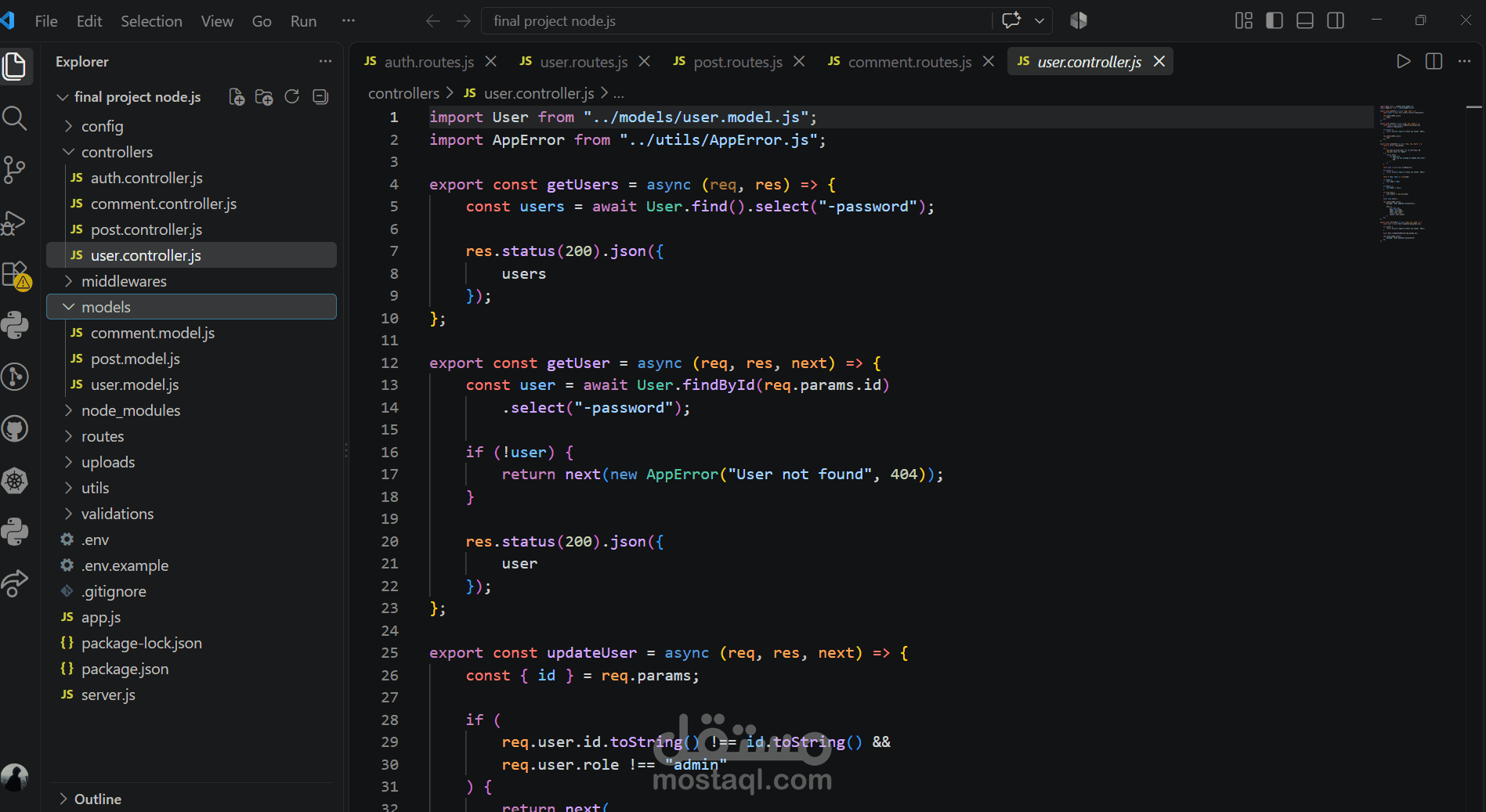The height and width of the screenshot is (812, 1486).
Task: Open the Selection menu
Action: tap(151, 21)
